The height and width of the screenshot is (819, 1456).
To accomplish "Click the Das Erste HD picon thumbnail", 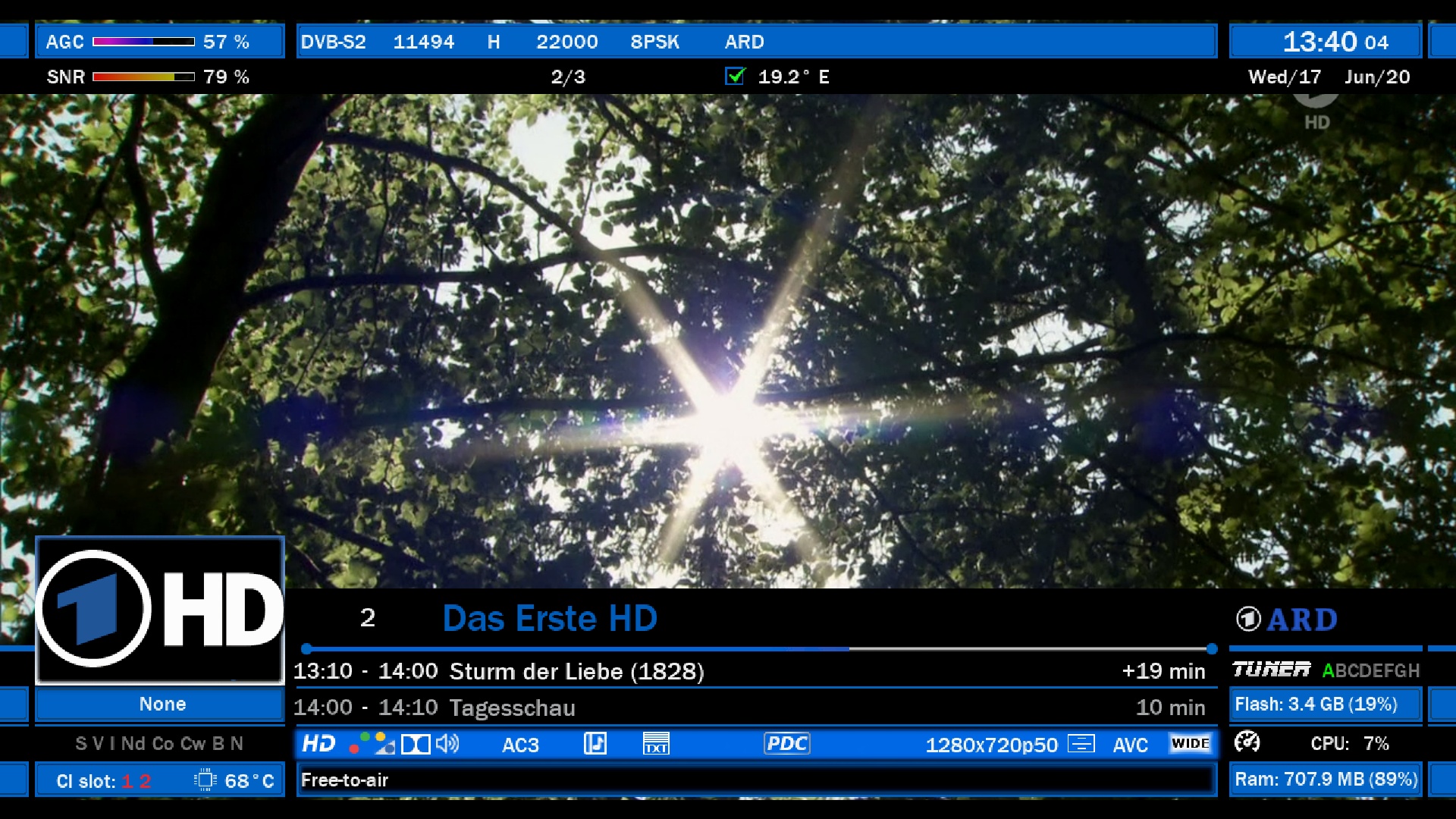I will click(160, 610).
